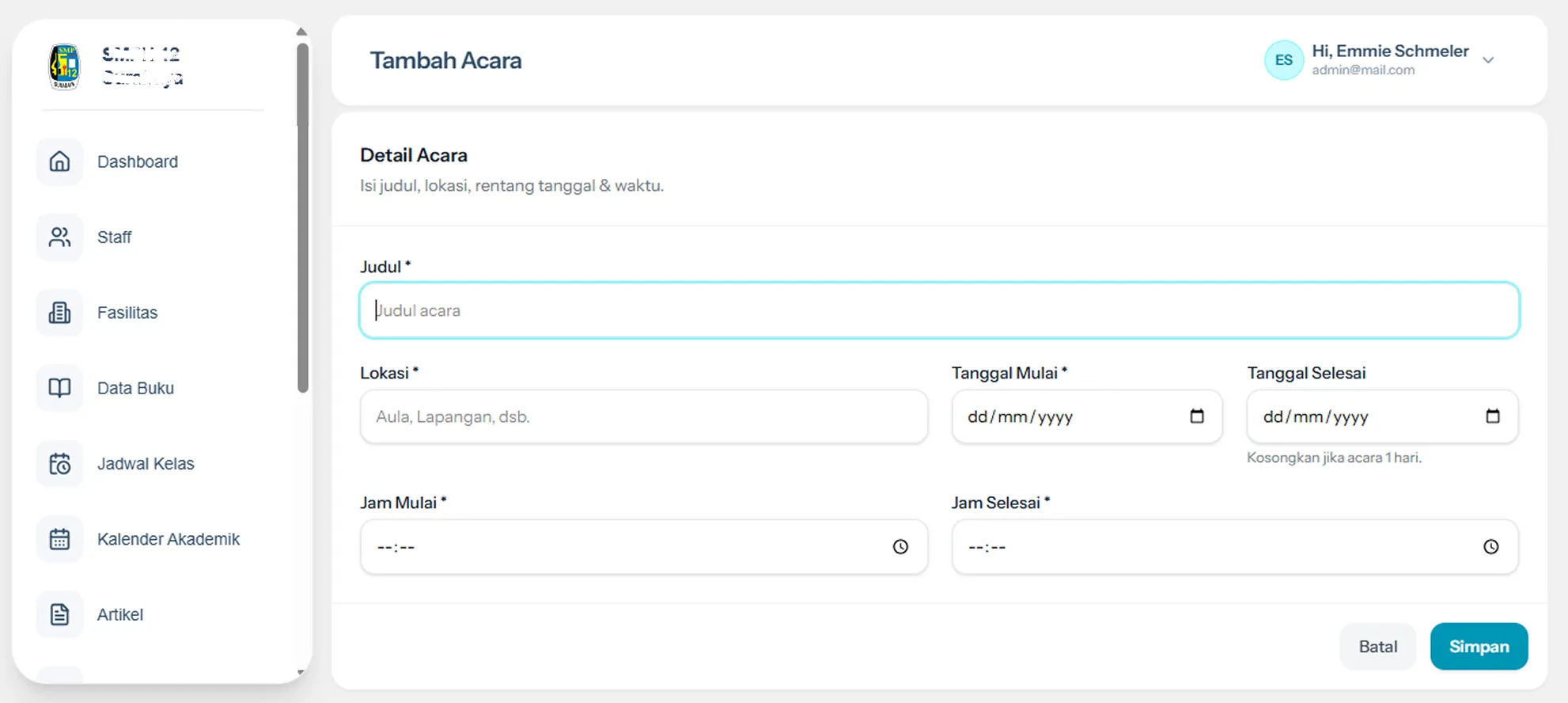Click the 'Tanggal Selesai' field label
The image size is (1568, 703).
tap(1306, 373)
